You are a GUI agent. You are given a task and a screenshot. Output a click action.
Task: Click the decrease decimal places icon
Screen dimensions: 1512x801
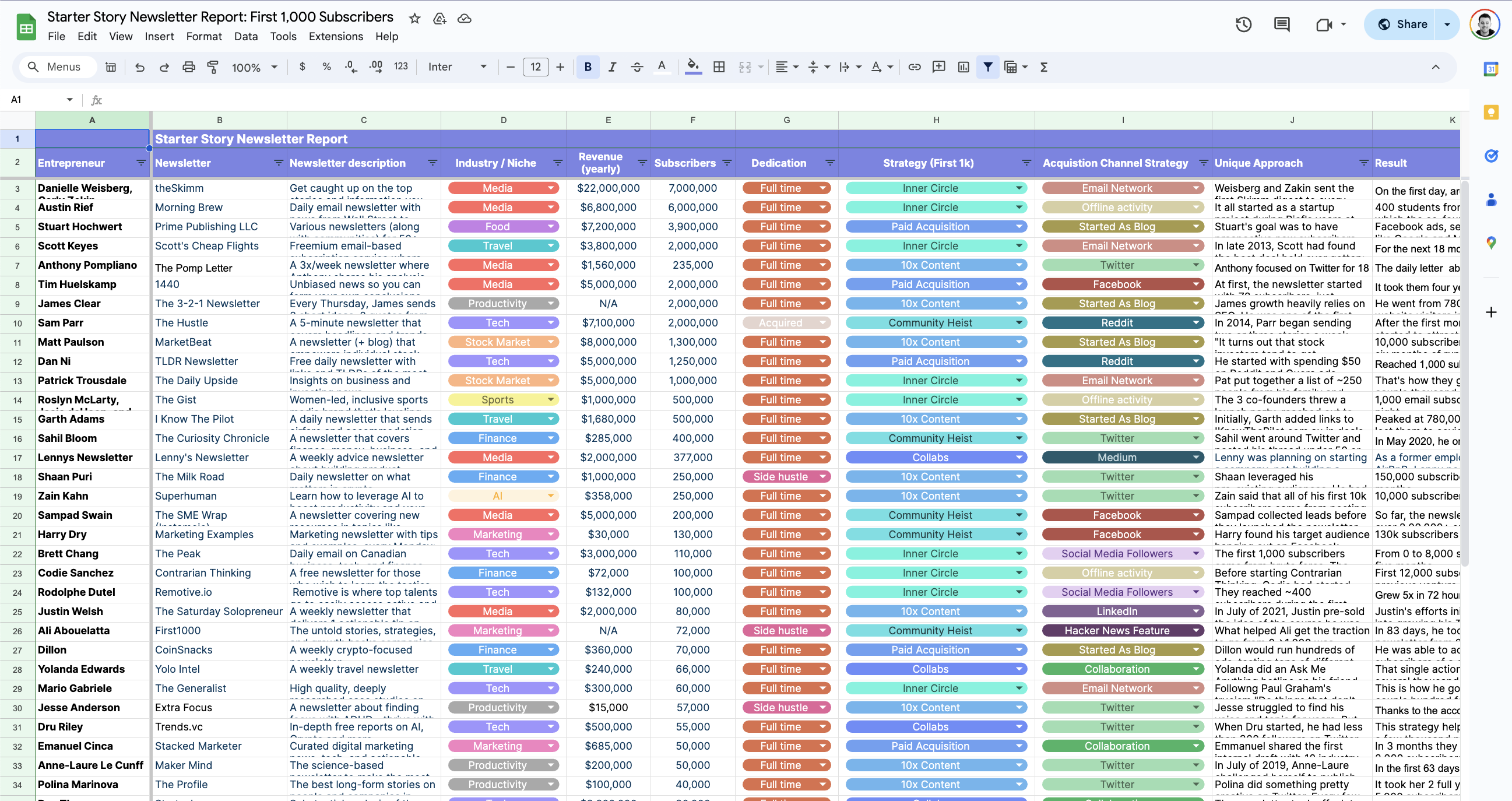(351, 67)
